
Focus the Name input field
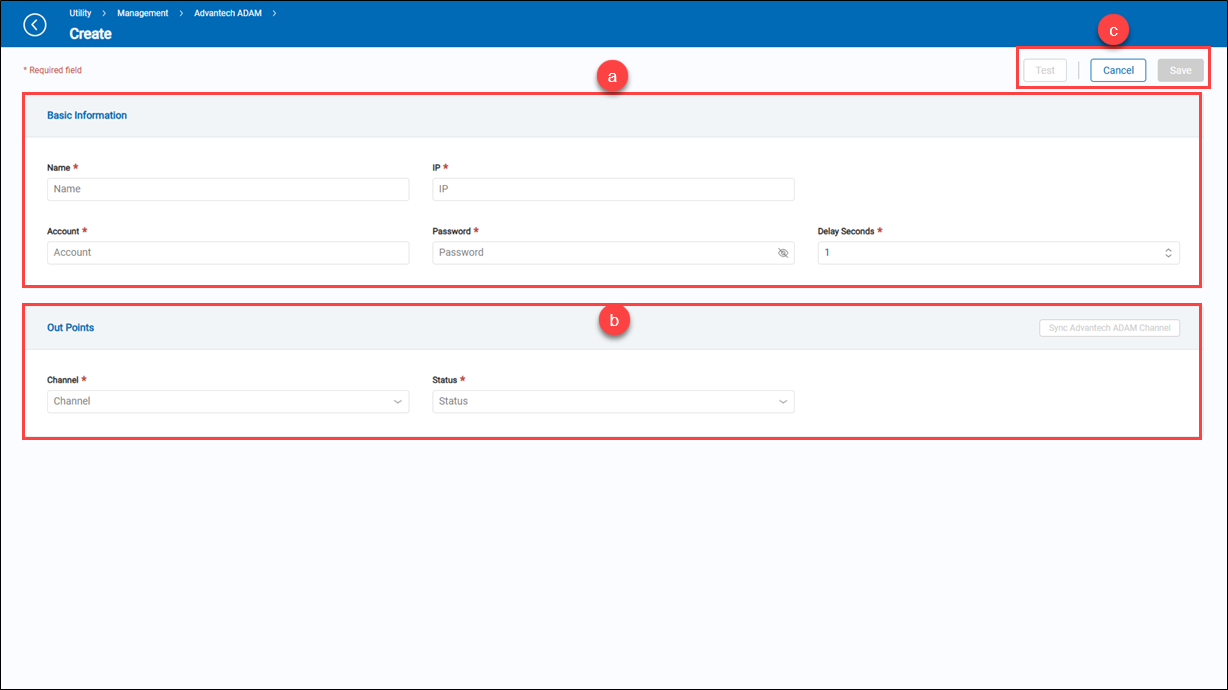[228, 189]
